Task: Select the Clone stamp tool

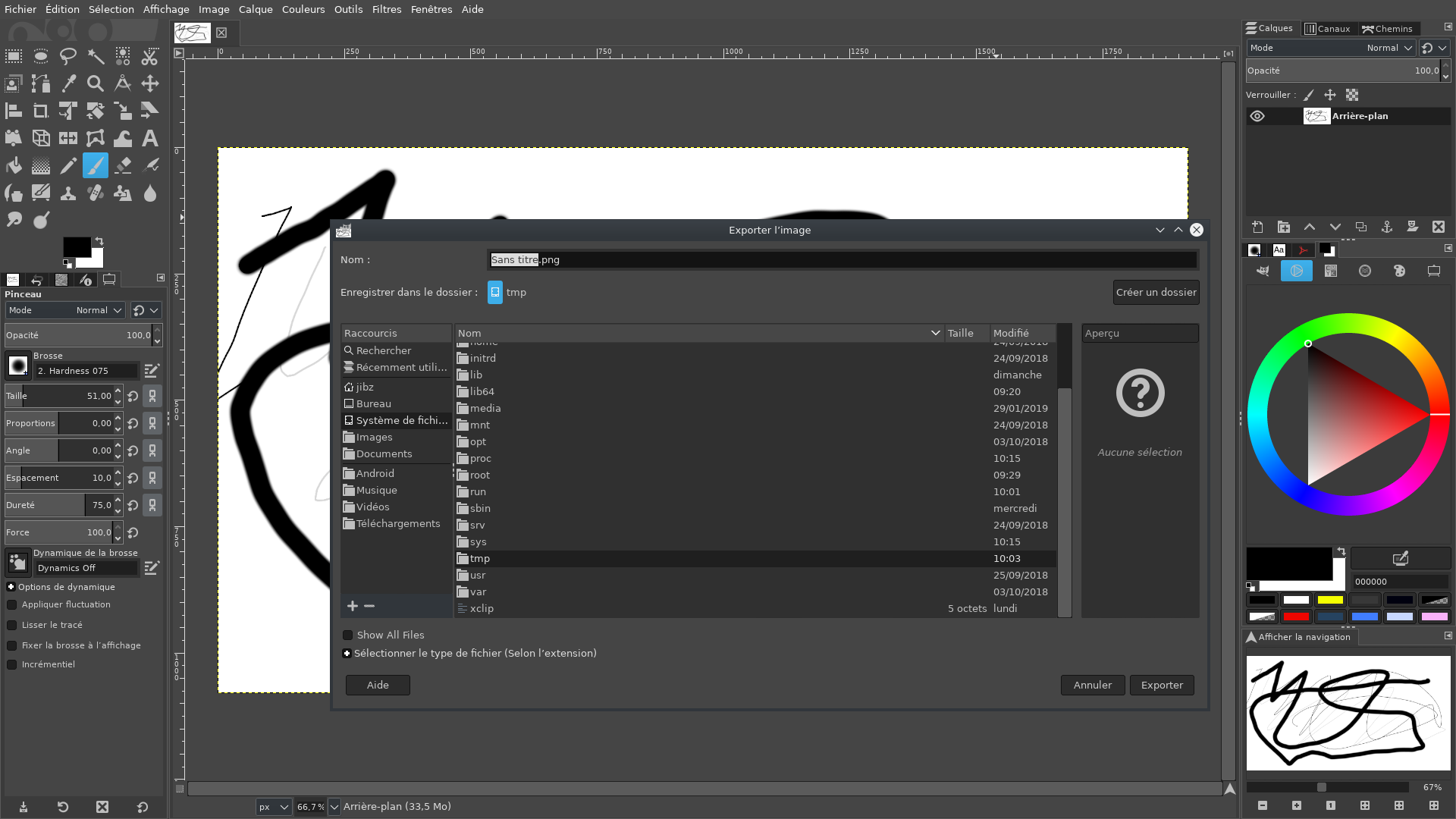Action: [x=68, y=193]
